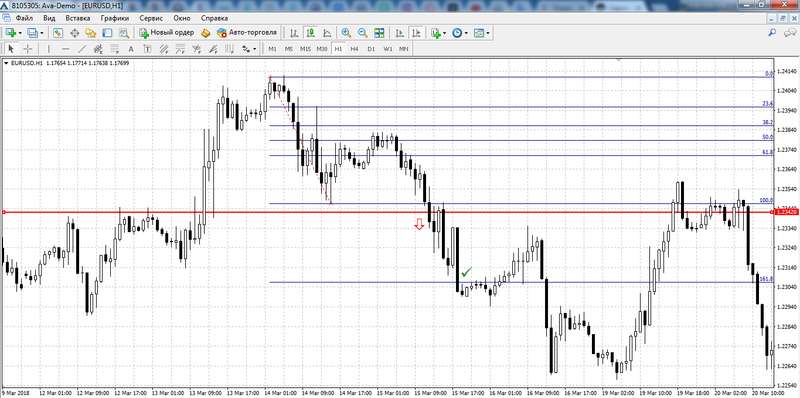Open the Вставка menu
The width and height of the screenshot is (800, 398).
point(78,18)
